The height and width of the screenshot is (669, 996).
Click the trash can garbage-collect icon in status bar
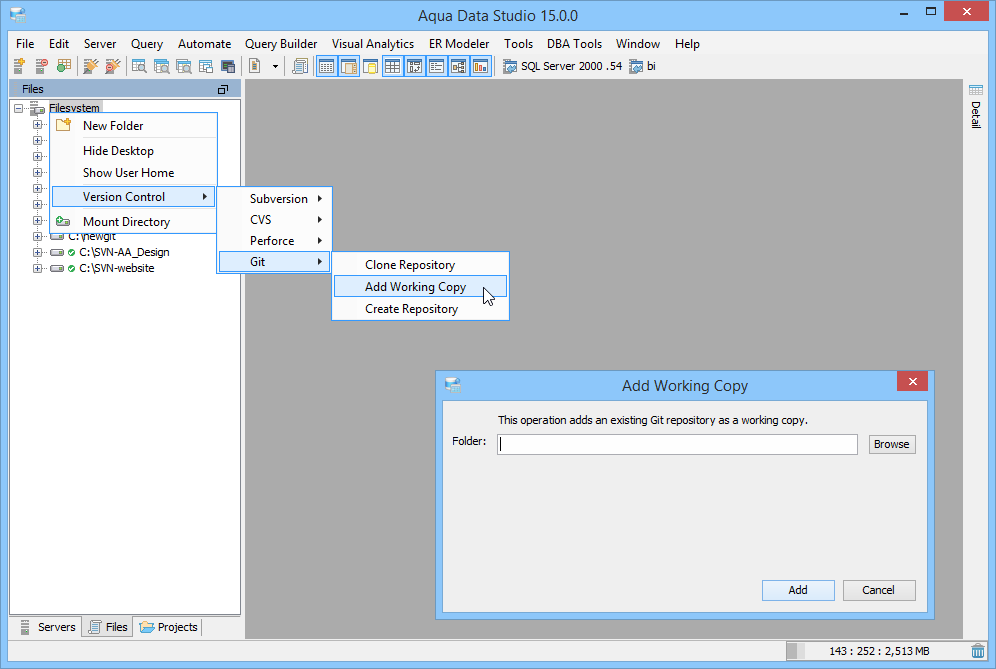pyautogui.click(x=978, y=651)
